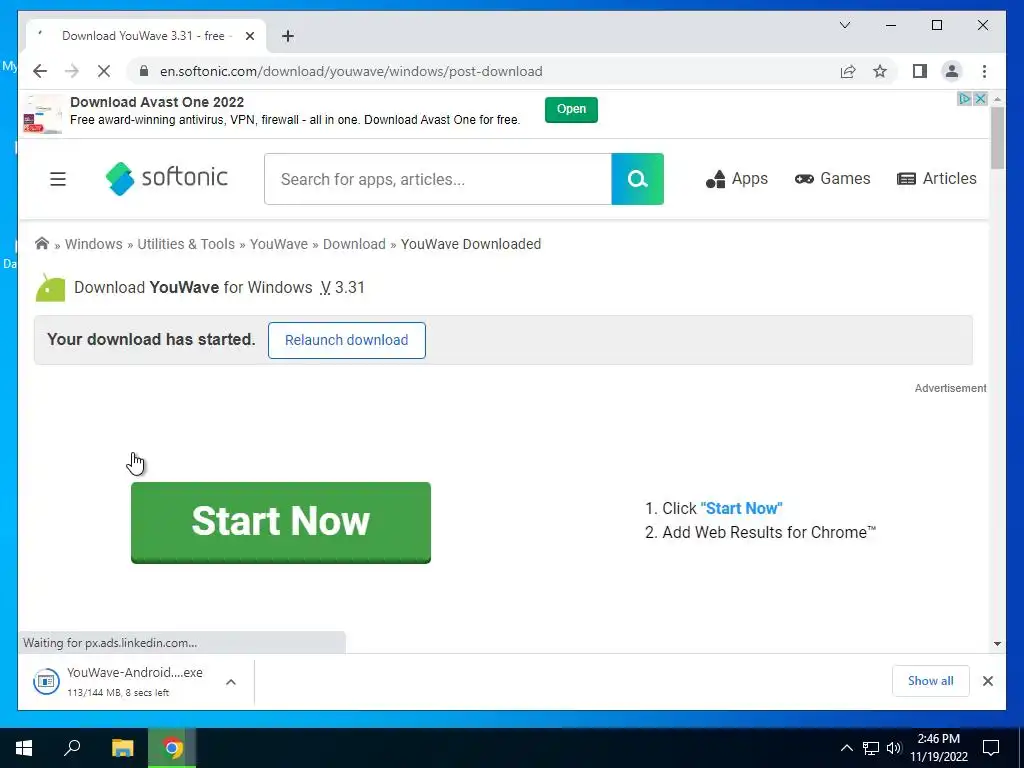Open the tab search dropdown arrow
Screen dimensions: 1024x768
click(844, 25)
